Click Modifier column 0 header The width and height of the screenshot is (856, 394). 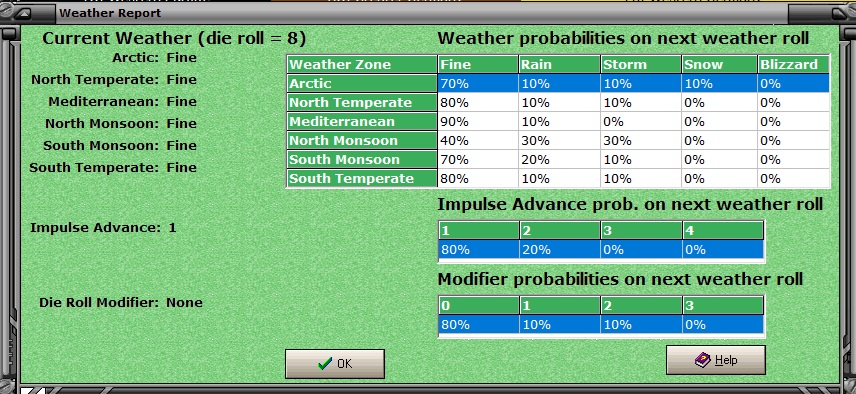coord(478,305)
